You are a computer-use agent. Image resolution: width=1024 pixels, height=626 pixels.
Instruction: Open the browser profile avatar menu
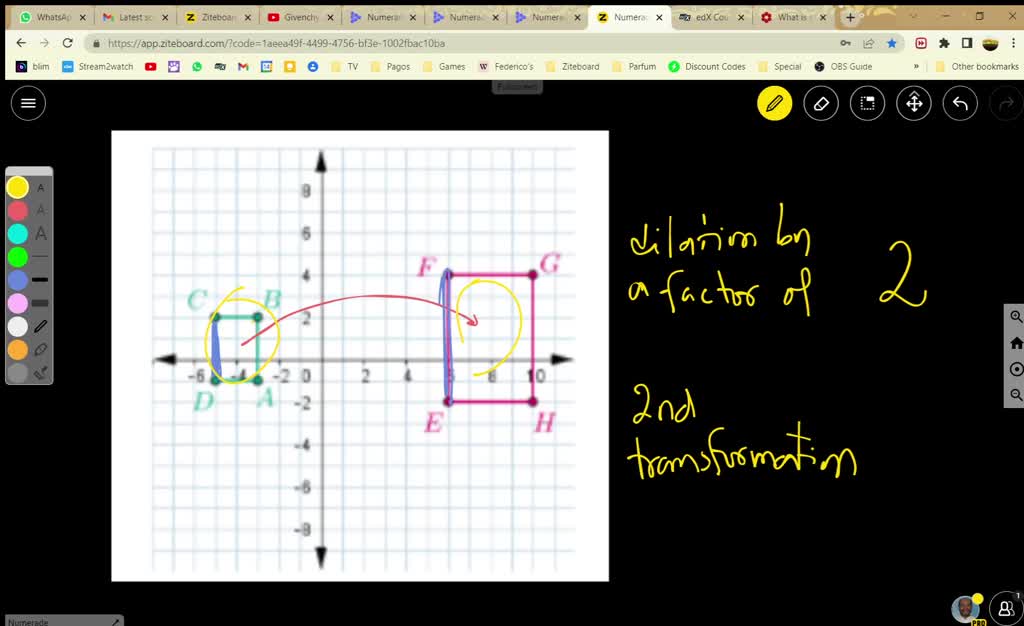[988, 44]
